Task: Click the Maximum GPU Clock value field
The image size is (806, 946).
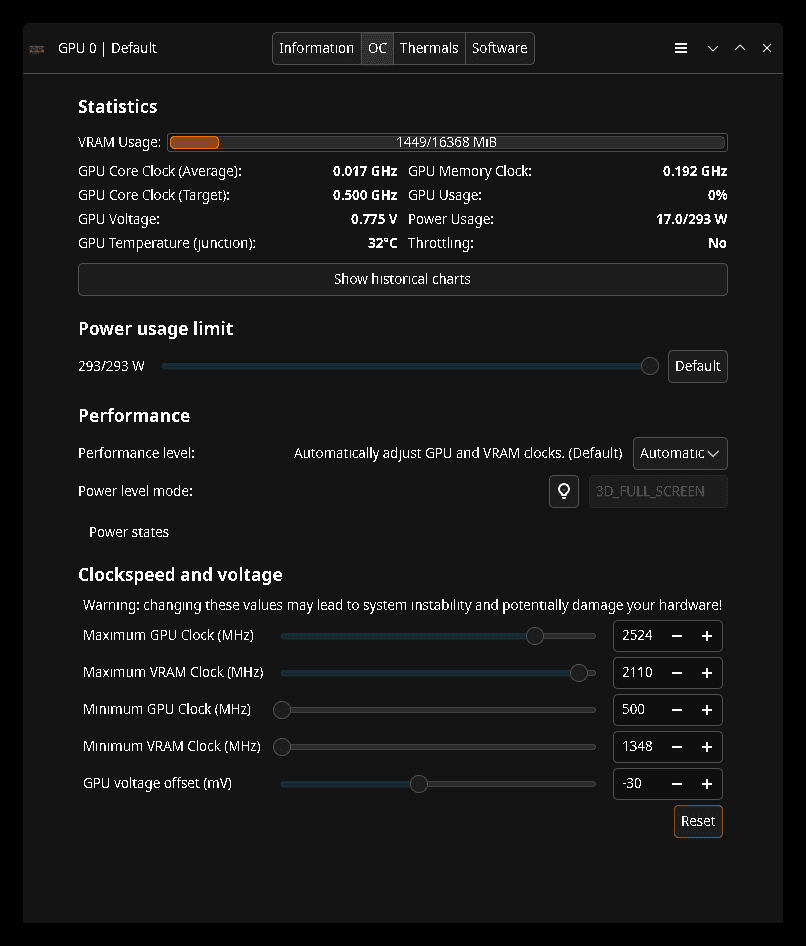Action: coord(638,636)
